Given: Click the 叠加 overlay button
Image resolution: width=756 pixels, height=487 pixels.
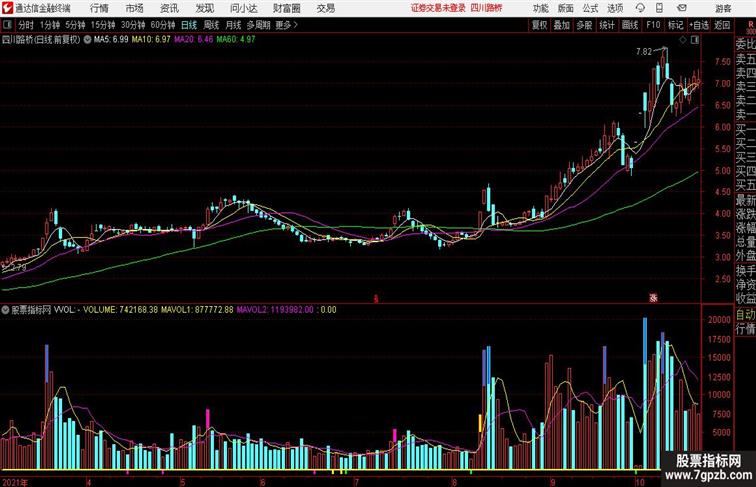Looking at the screenshot, I should pyautogui.click(x=562, y=25).
